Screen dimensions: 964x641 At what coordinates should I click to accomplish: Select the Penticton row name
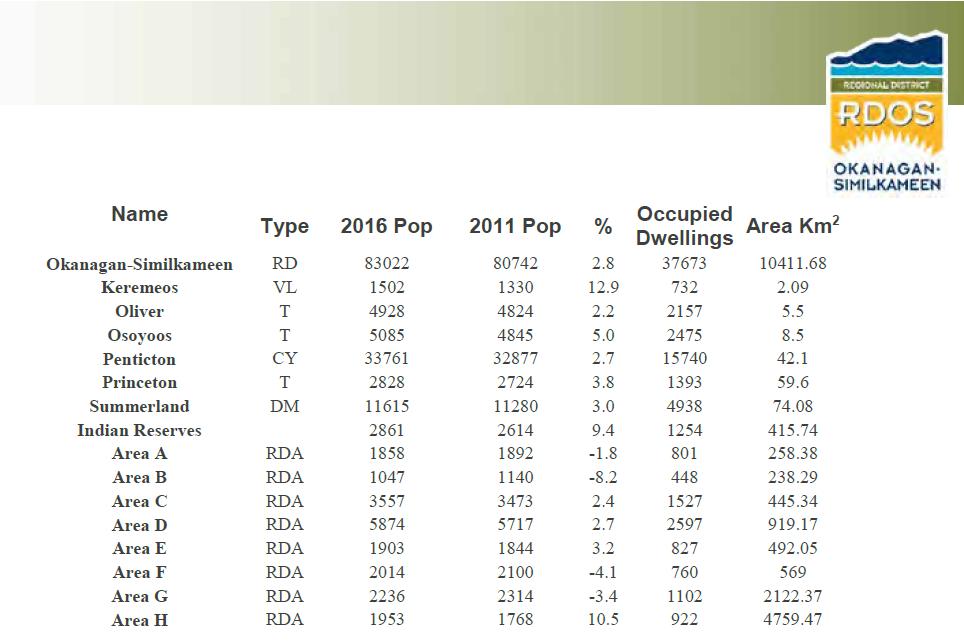(x=139, y=359)
